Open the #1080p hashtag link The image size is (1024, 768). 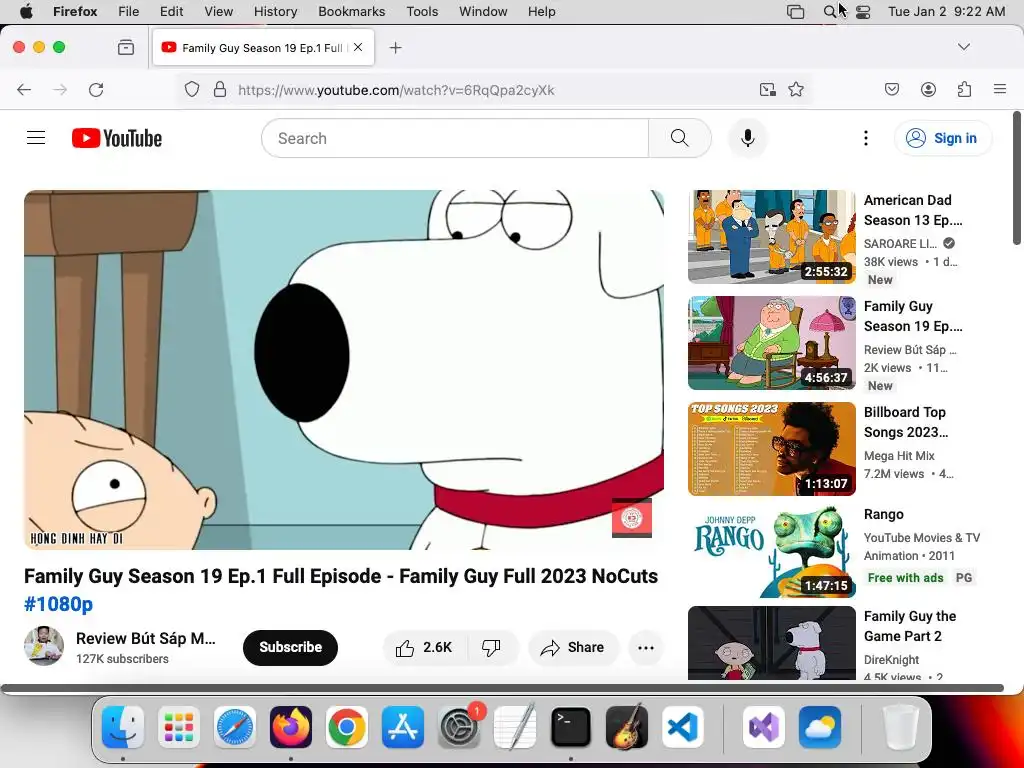click(59, 604)
